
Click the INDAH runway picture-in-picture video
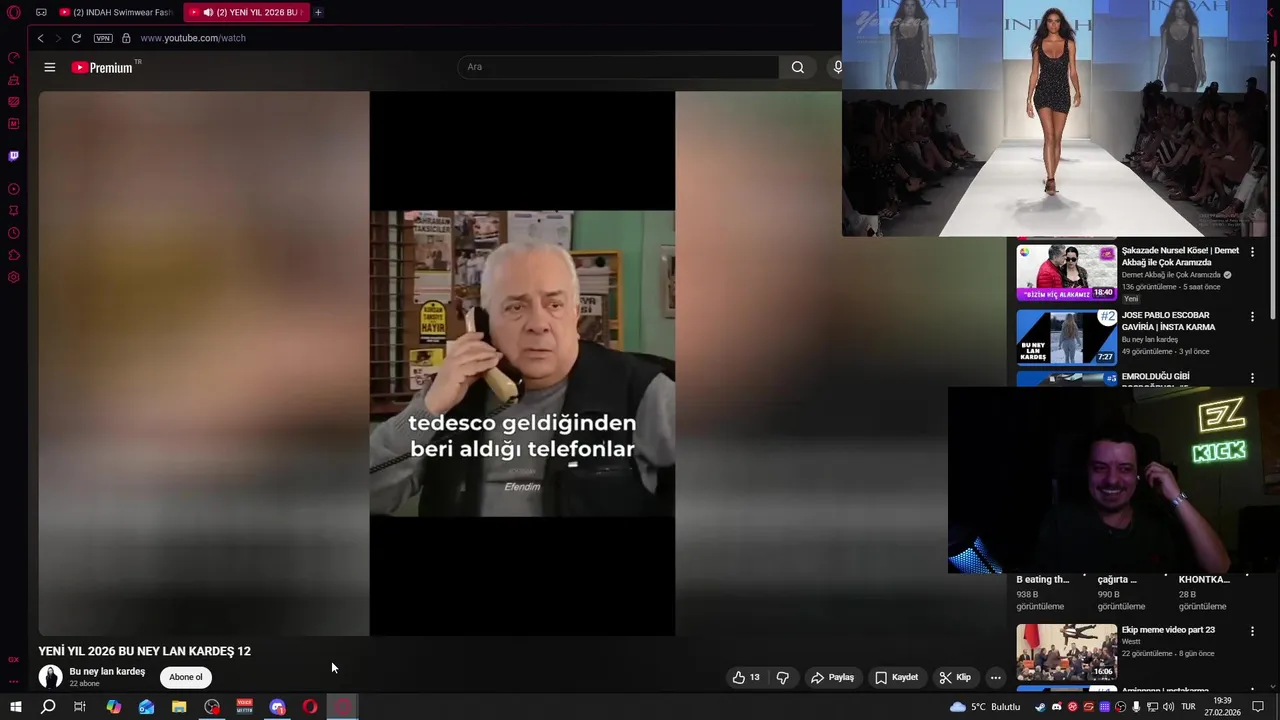click(x=1056, y=118)
